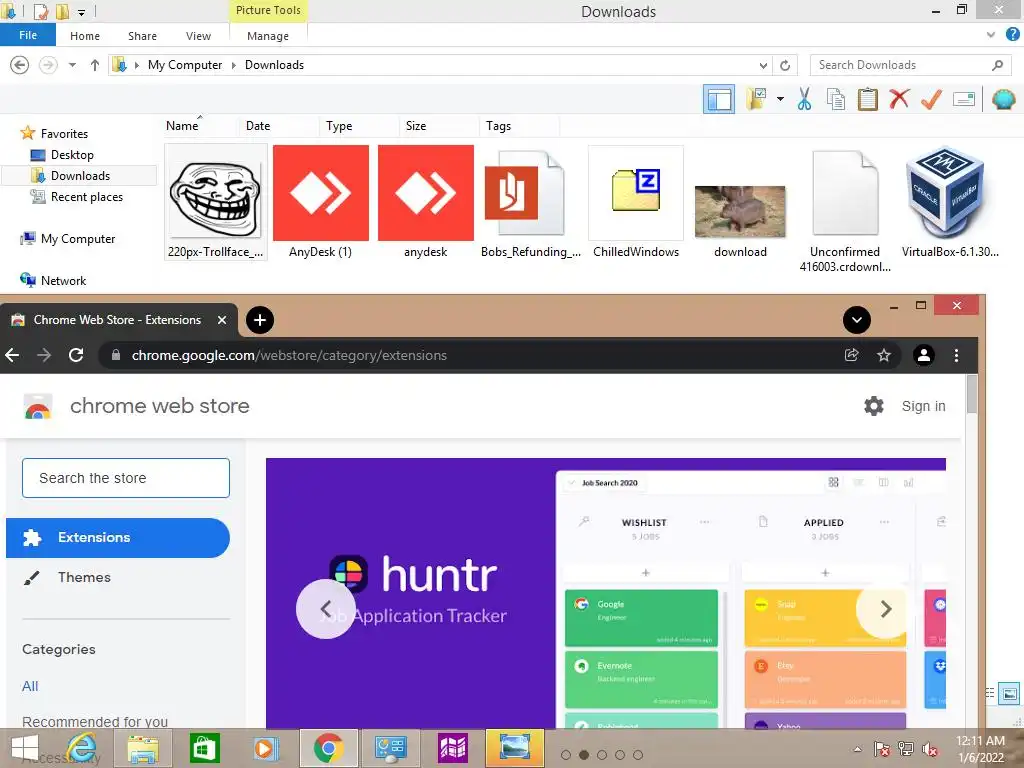Open the File ribbon tab
The image size is (1024, 768).
pyautogui.click(x=28, y=35)
